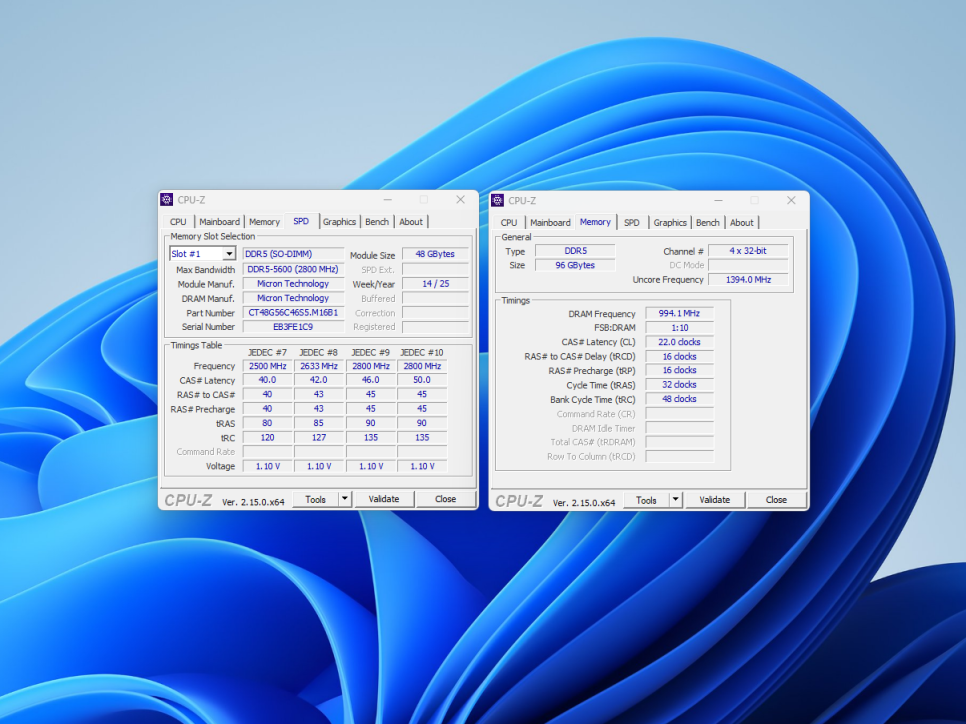This screenshot has height=724, width=966.
Task: Switch to Bench tab in SPD window
Action: pos(377,222)
